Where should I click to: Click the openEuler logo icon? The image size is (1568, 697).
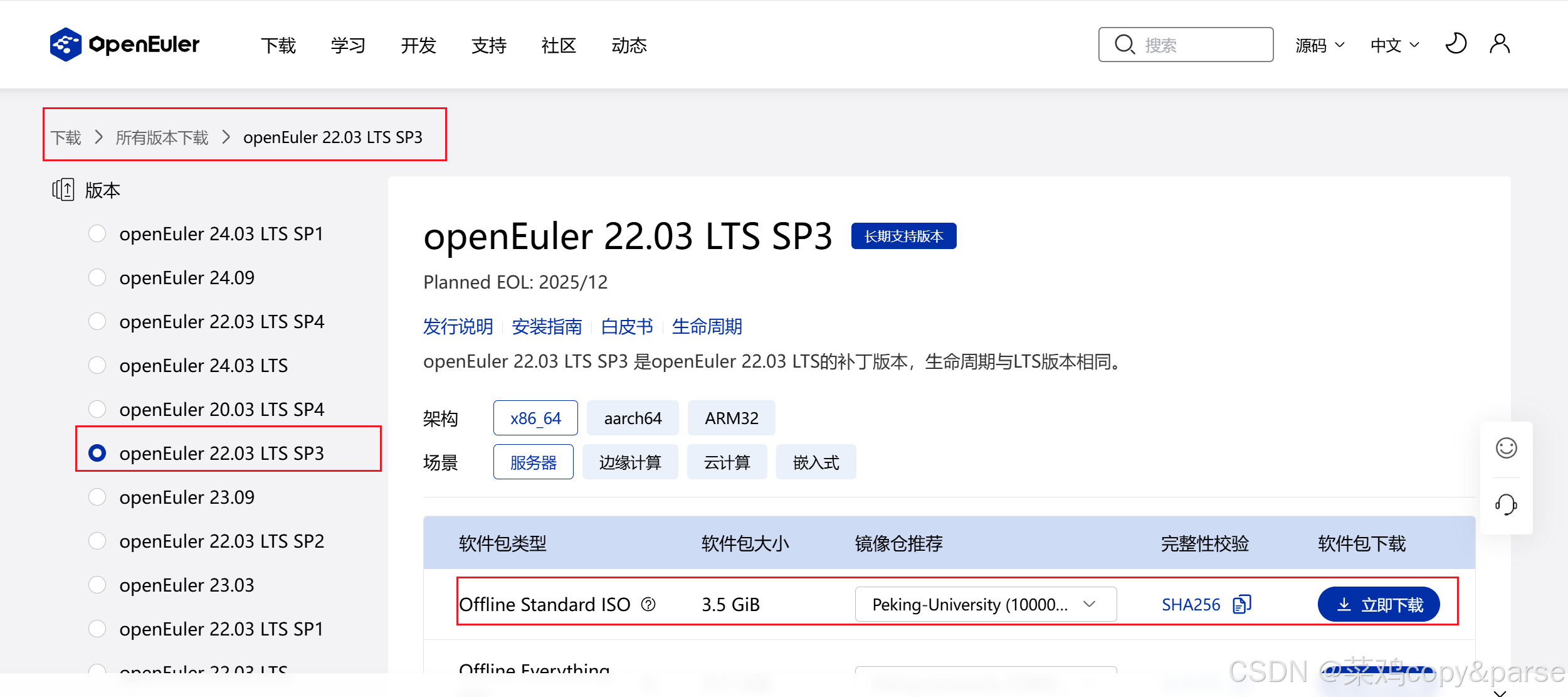point(65,45)
